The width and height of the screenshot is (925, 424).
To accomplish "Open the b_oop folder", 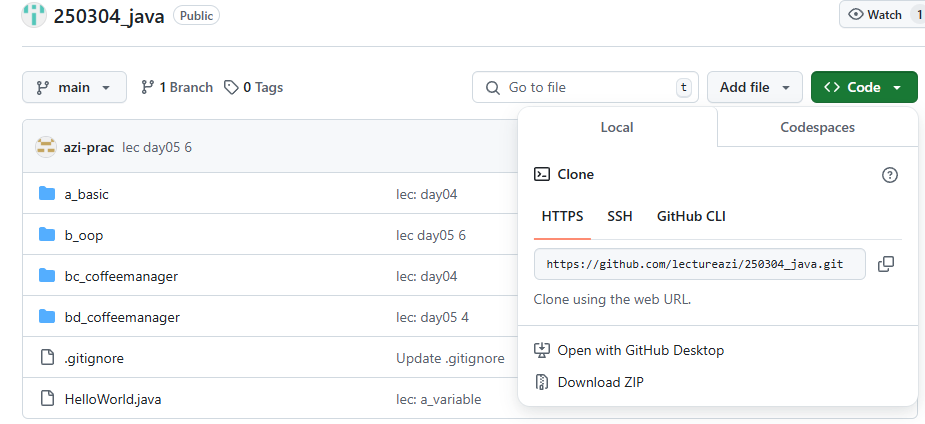I will point(84,235).
